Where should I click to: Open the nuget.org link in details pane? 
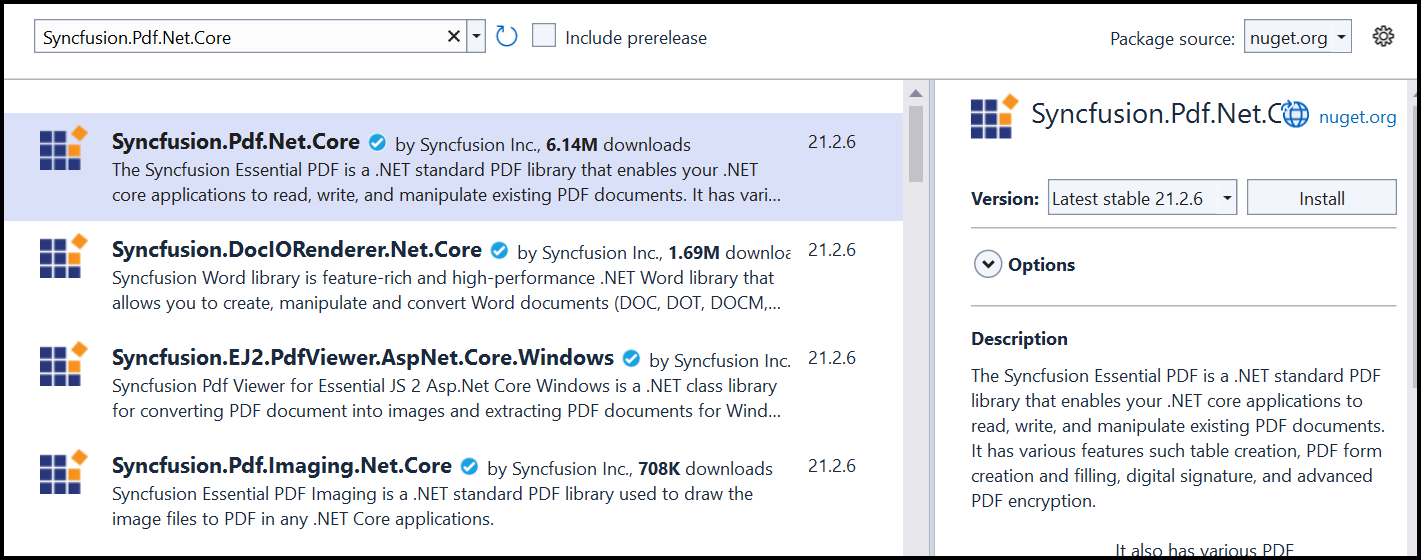[1357, 117]
